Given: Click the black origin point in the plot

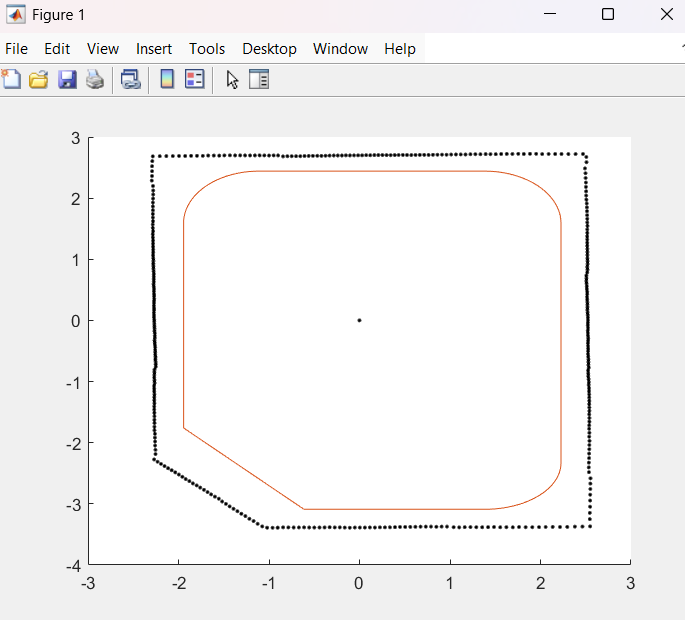Looking at the screenshot, I should (x=359, y=320).
